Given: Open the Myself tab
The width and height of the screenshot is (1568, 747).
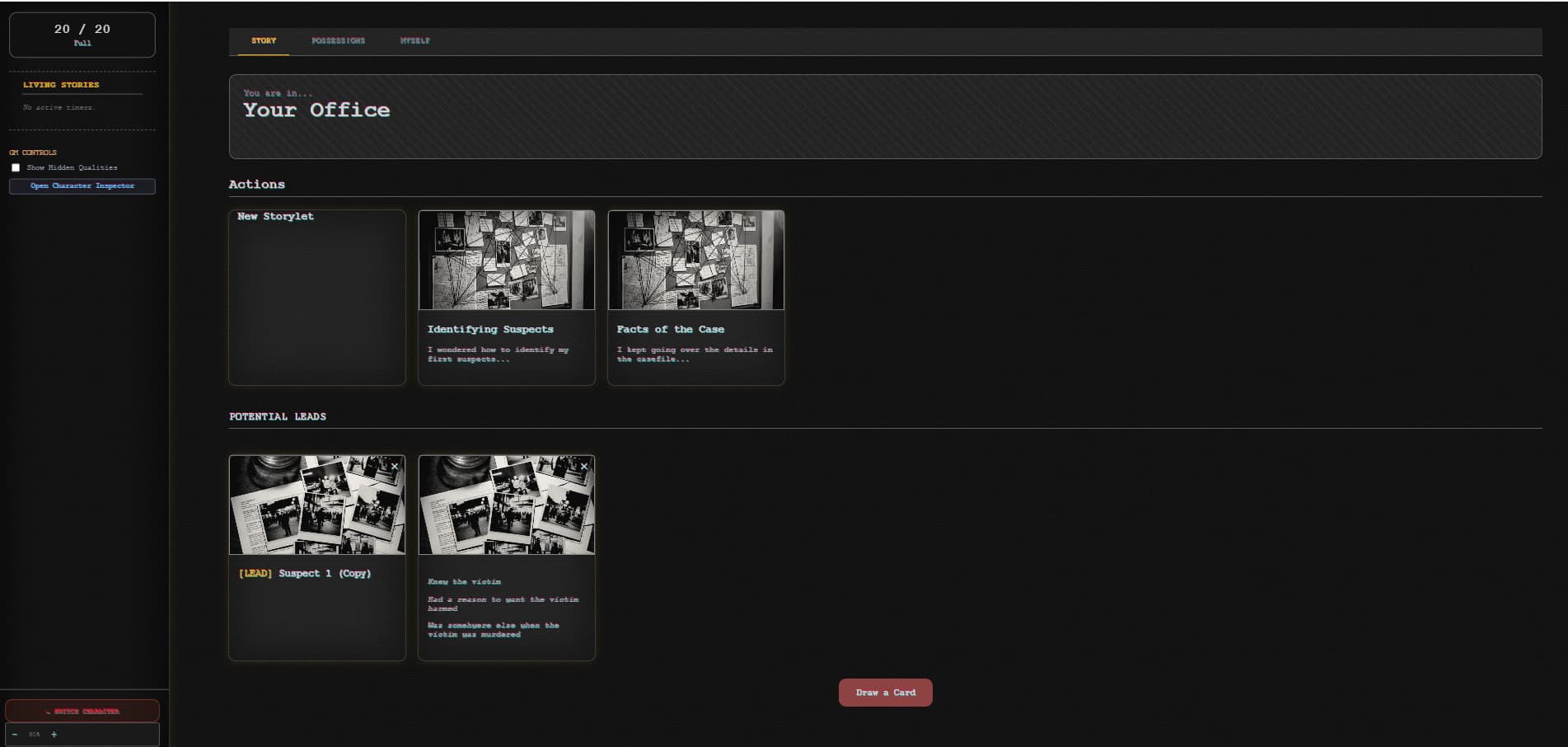Looking at the screenshot, I should tap(414, 40).
